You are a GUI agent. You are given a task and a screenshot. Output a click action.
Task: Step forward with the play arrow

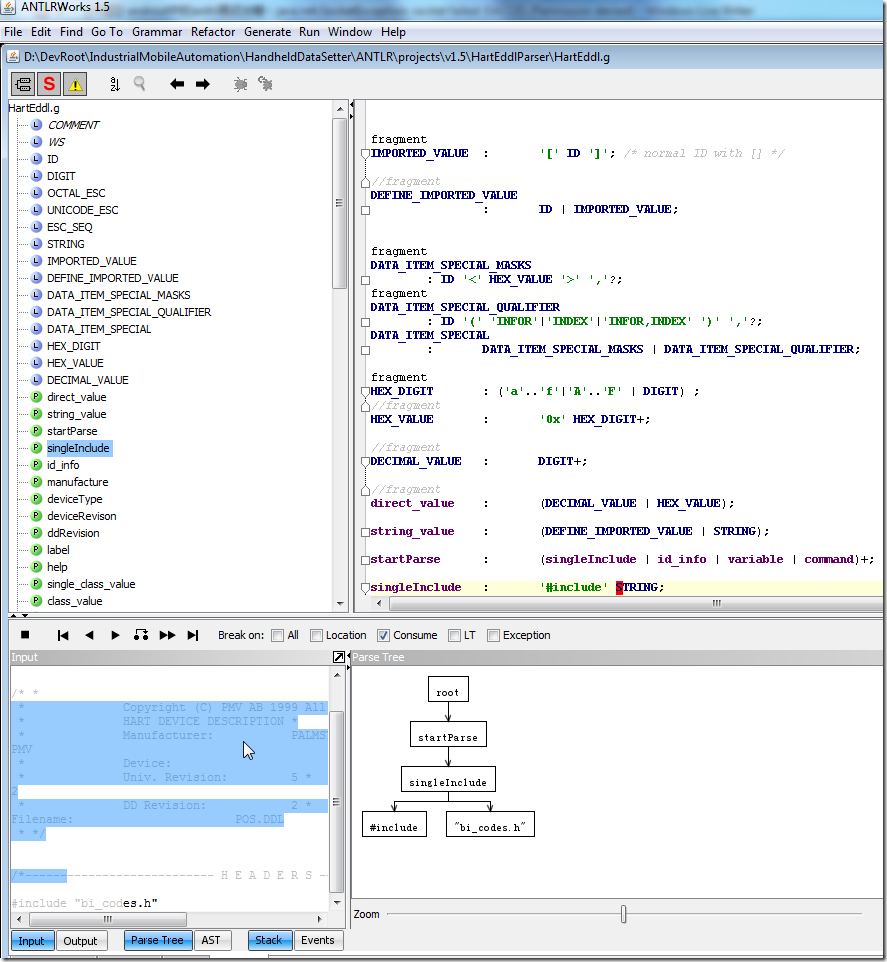(x=115, y=635)
